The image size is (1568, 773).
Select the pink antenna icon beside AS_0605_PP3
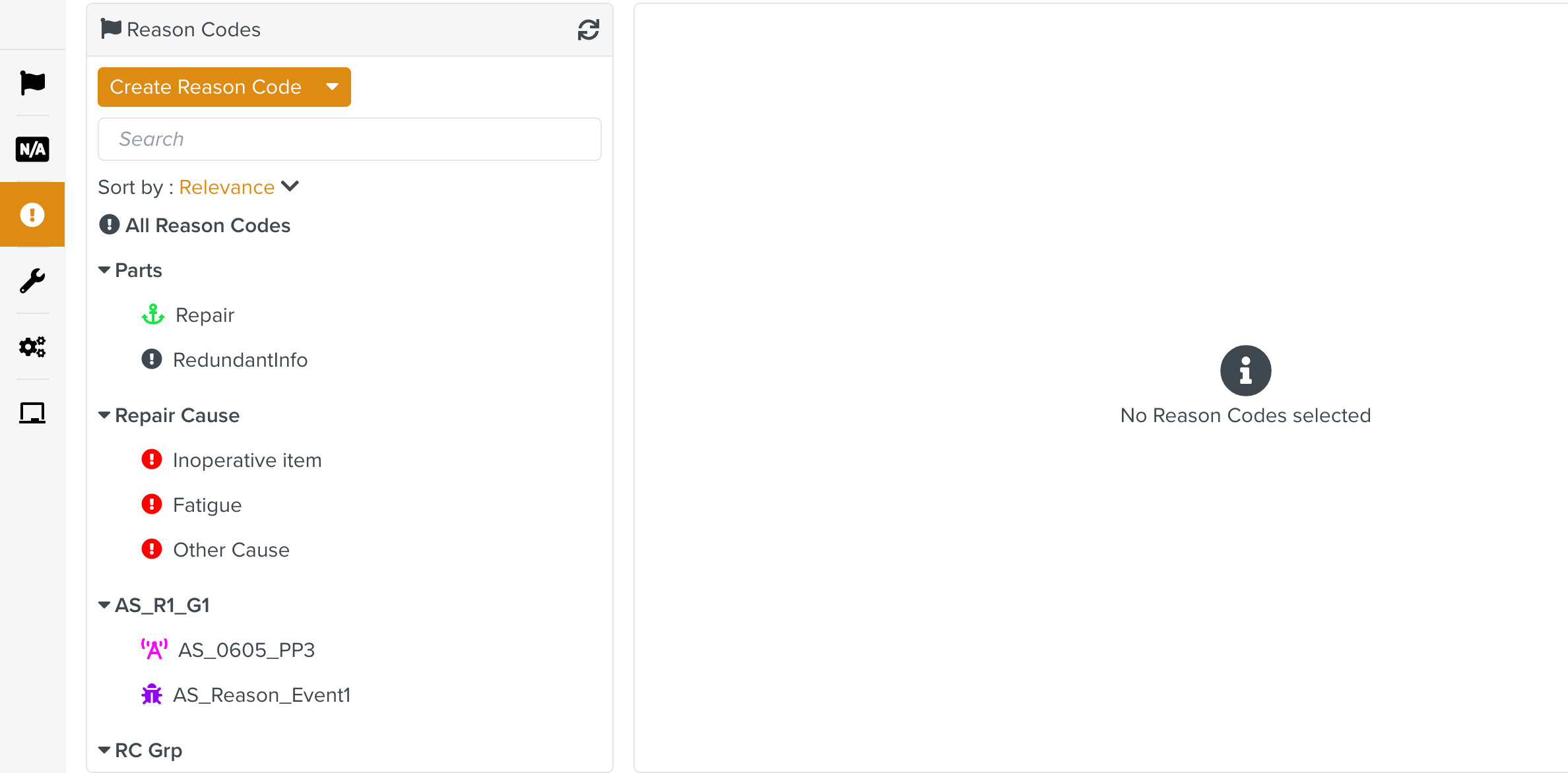pyautogui.click(x=154, y=649)
